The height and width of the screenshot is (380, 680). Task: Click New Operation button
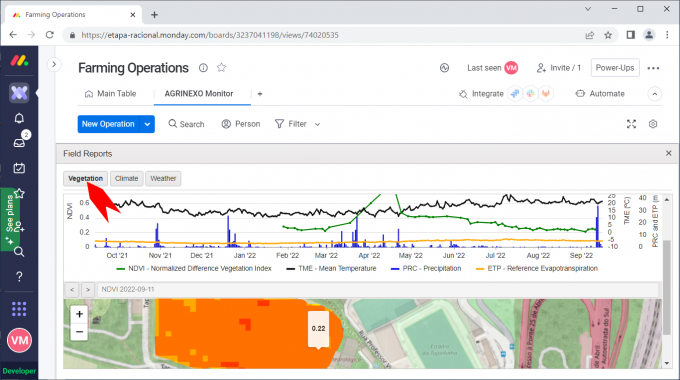pyautogui.click(x=108, y=124)
